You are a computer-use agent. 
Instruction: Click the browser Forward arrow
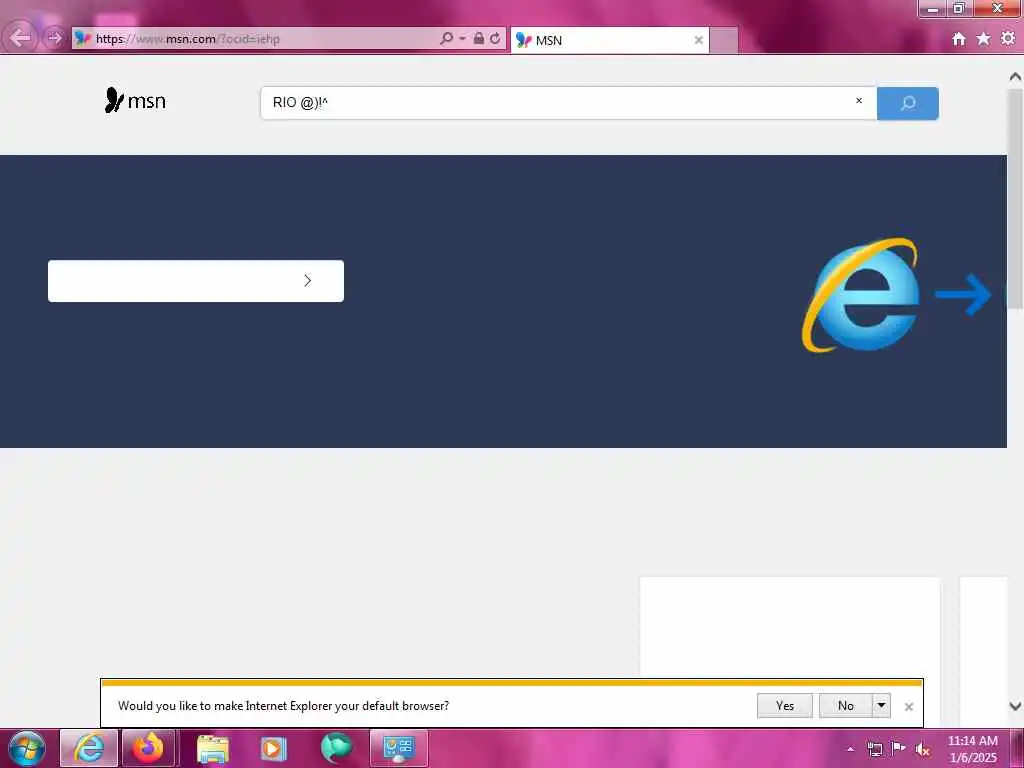click(x=54, y=38)
